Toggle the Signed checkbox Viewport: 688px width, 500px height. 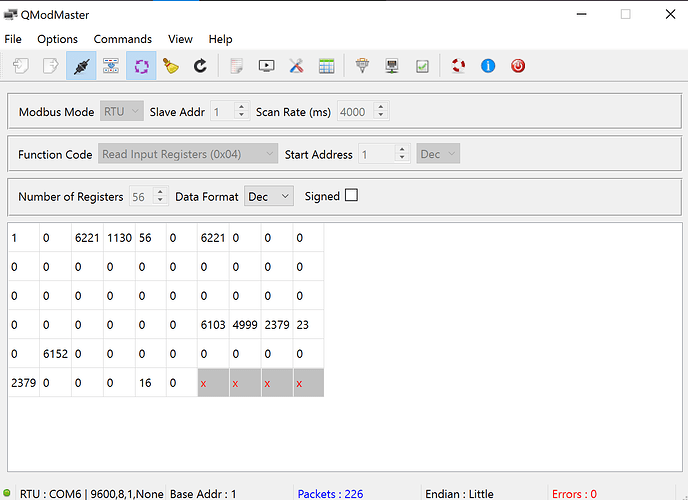(351, 195)
